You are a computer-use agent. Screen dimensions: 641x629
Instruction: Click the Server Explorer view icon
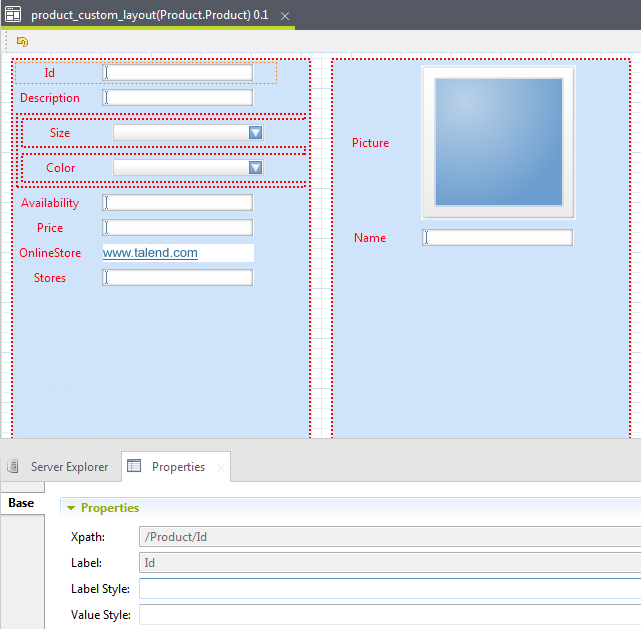click(14, 467)
